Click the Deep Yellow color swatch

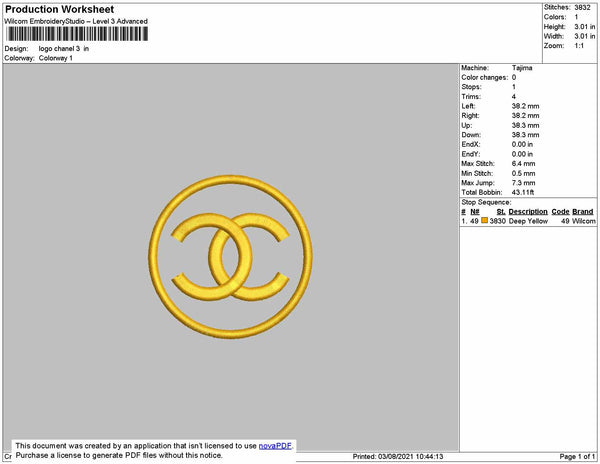tap(484, 220)
